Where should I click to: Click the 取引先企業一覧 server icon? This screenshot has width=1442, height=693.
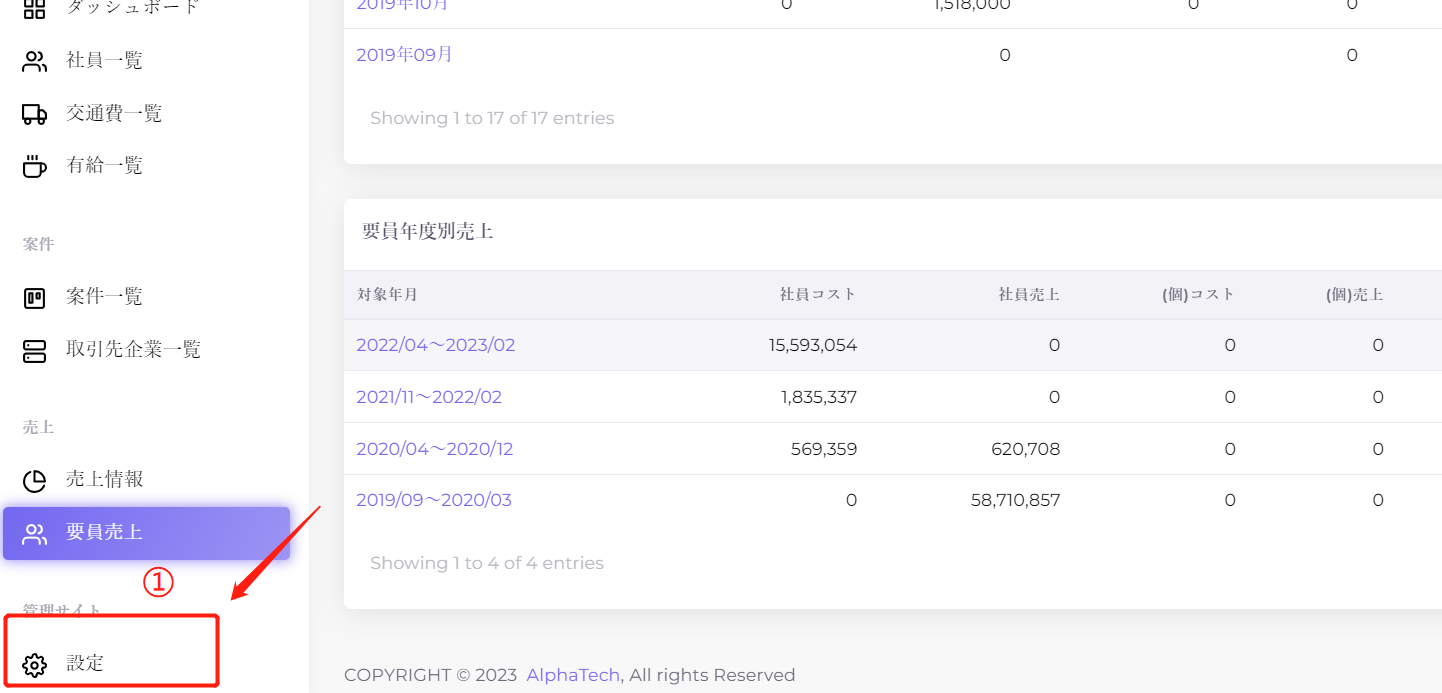click(x=34, y=351)
